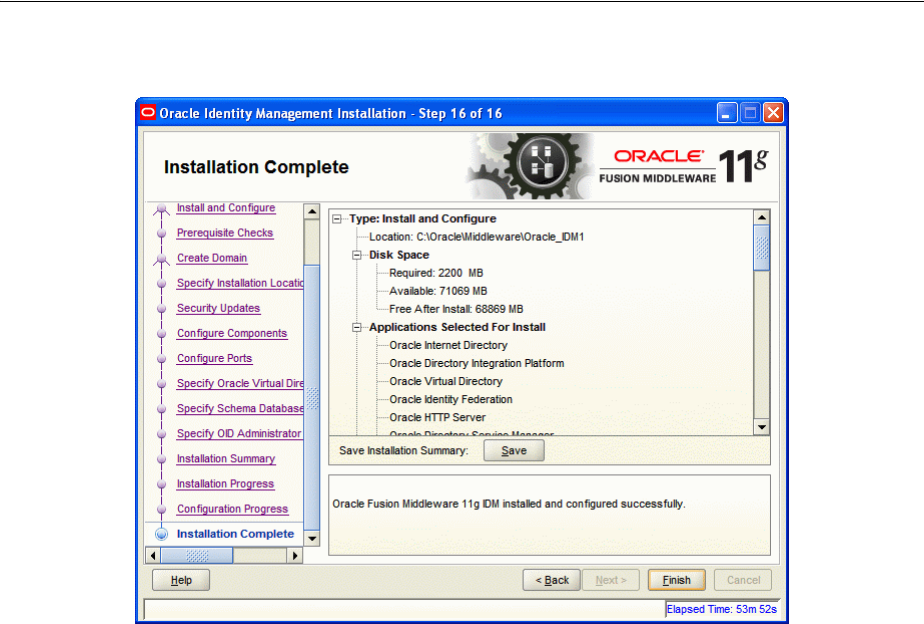Screen dimensions: 924x624
Task: Click the Oracle icon in title bar
Action: click(x=148, y=113)
